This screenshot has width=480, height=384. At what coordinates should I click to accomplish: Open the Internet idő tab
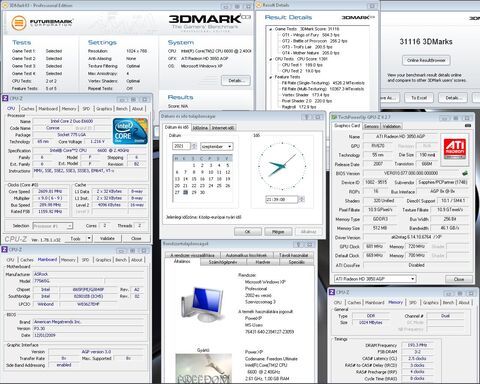click(x=223, y=128)
